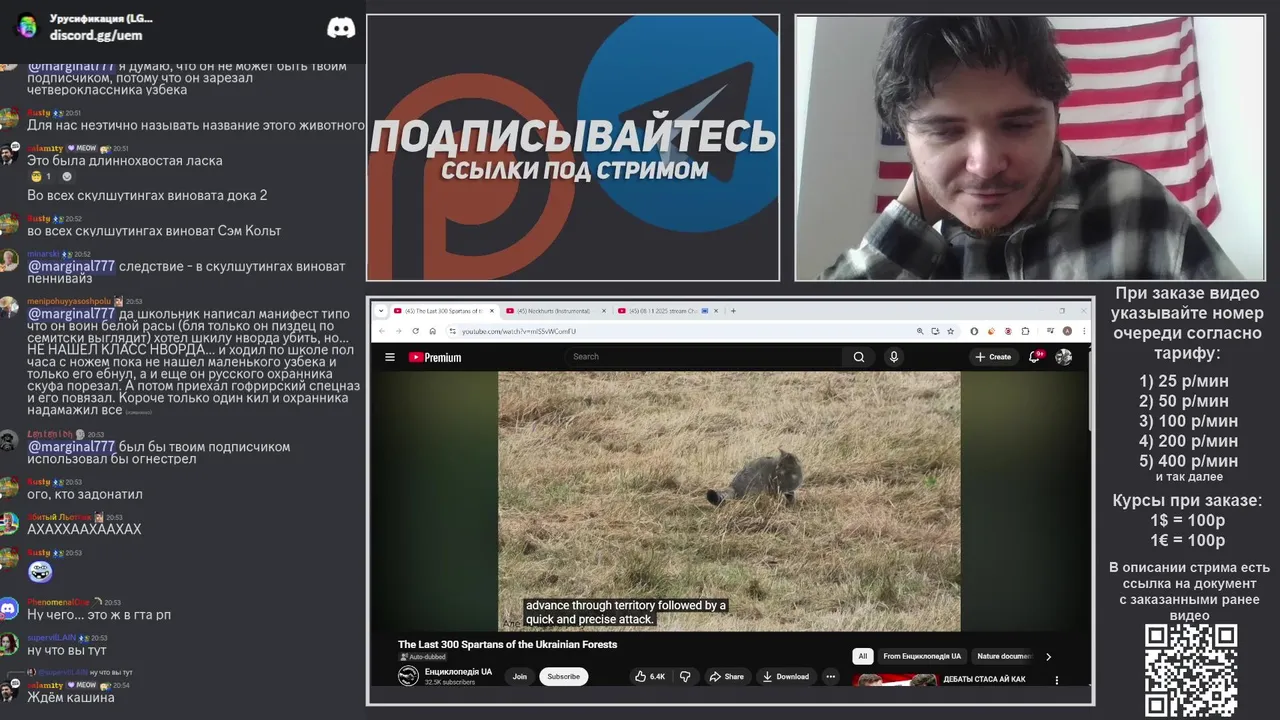Click the Share button
Viewport: 1280px width, 720px height.
[x=727, y=677]
